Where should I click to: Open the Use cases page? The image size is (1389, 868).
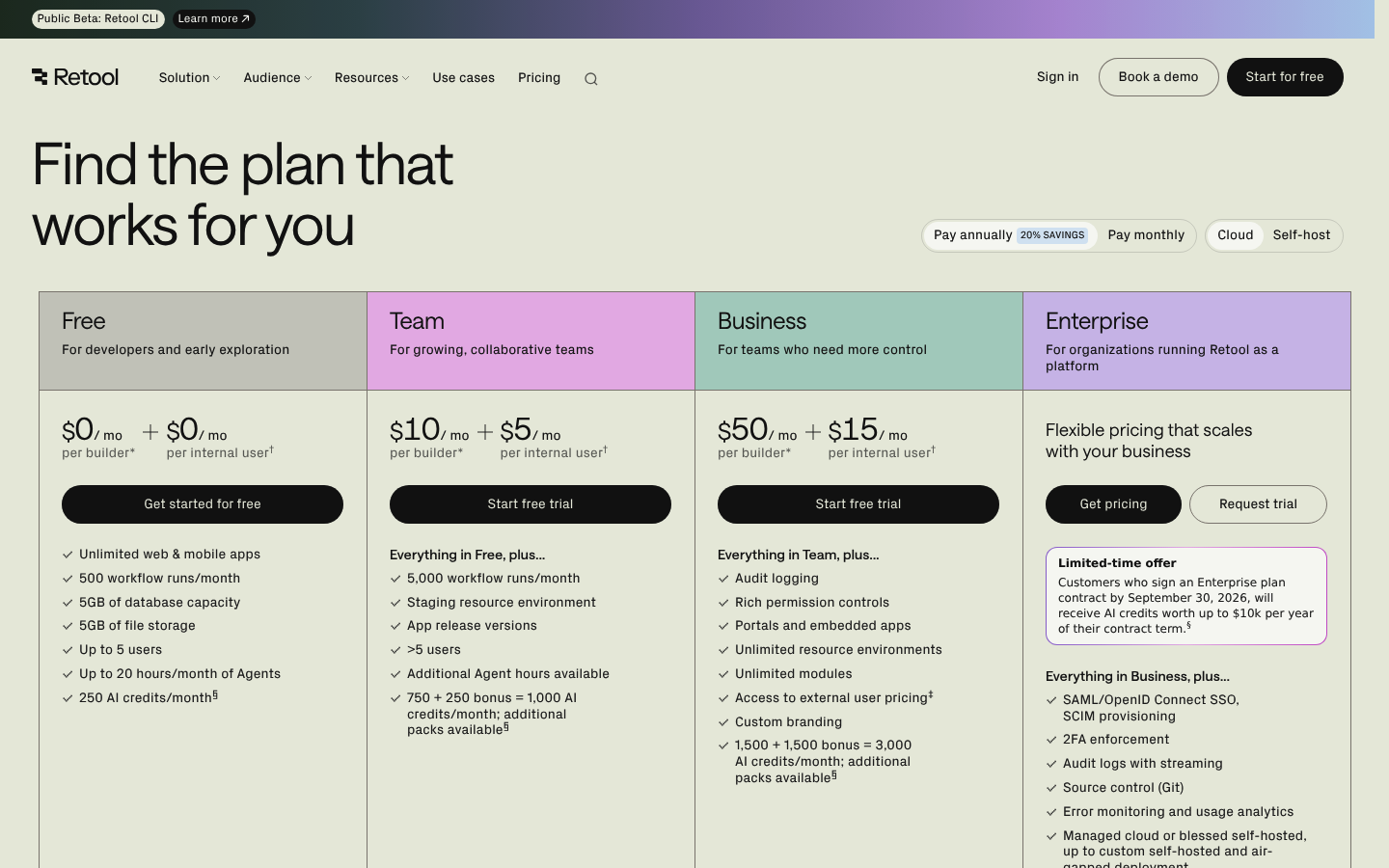[x=464, y=77]
